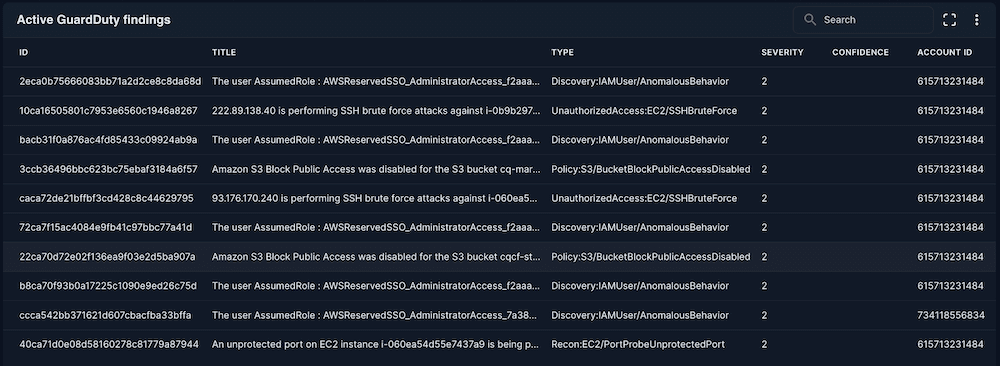Sort by the ACCOUNT ID column header

point(945,52)
